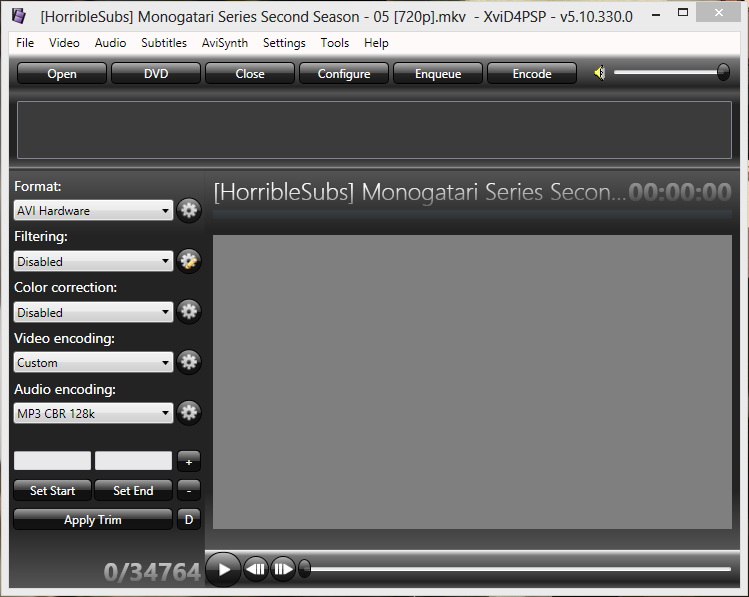The image size is (749, 597).
Task: Open the Video menu
Action: click(64, 43)
